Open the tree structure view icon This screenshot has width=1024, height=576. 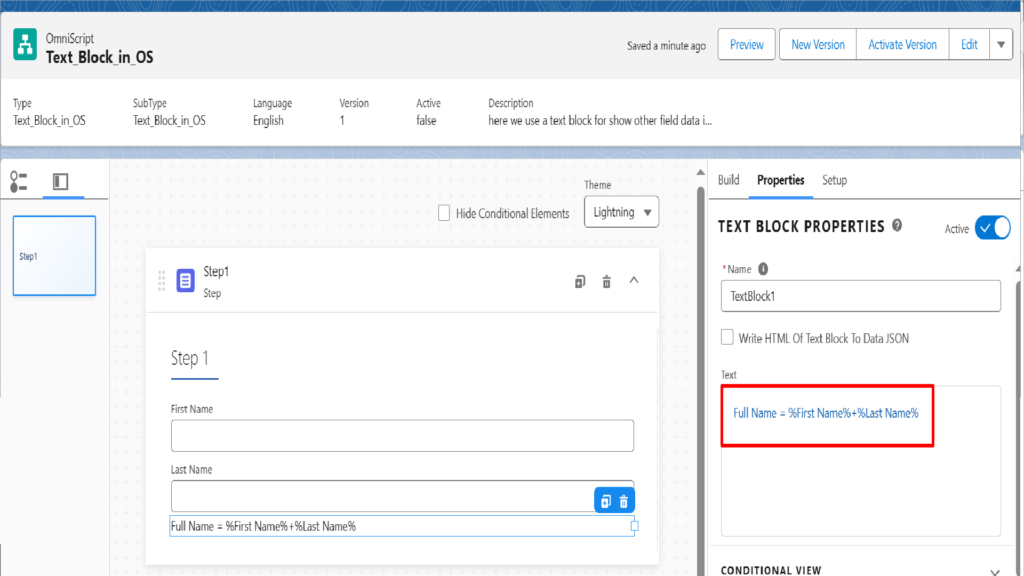(x=19, y=182)
